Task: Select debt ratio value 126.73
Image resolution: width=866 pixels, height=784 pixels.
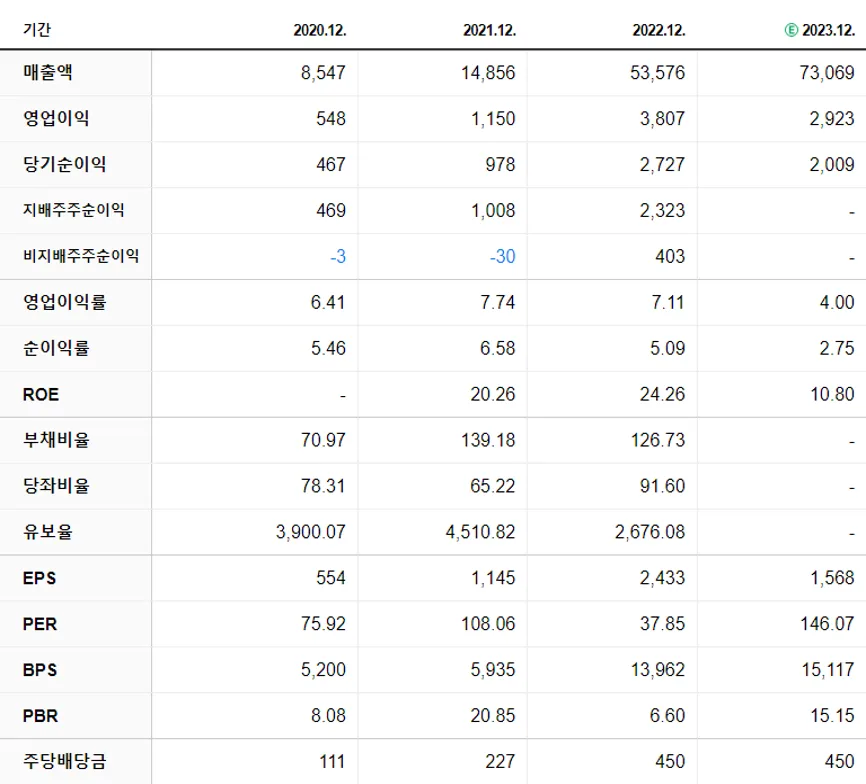Action: coord(658,440)
